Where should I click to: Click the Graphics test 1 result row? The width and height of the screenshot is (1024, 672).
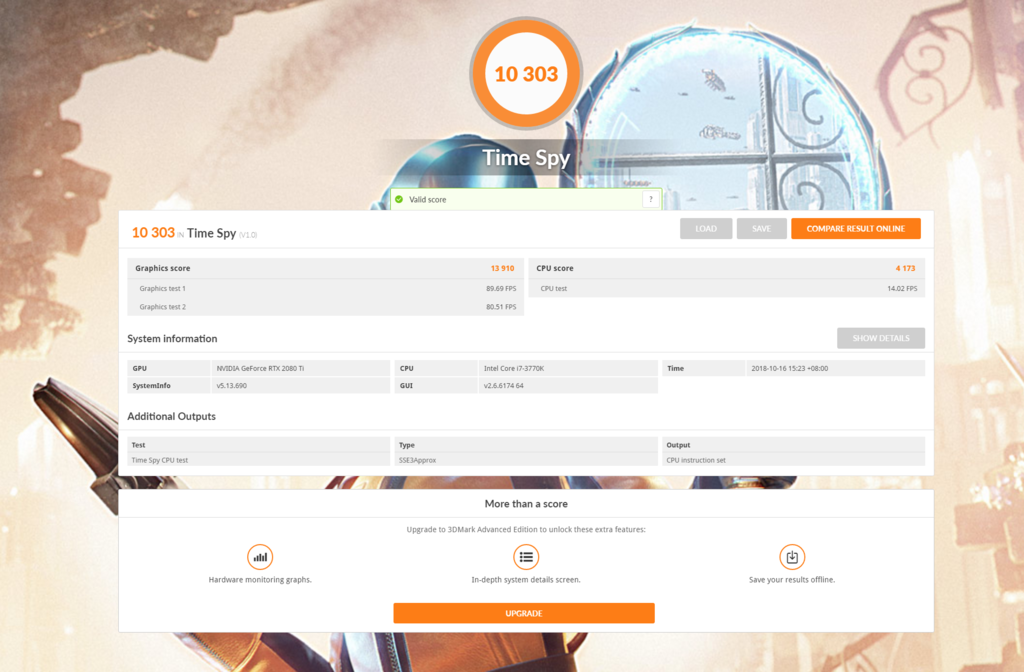click(x=325, y=288)
